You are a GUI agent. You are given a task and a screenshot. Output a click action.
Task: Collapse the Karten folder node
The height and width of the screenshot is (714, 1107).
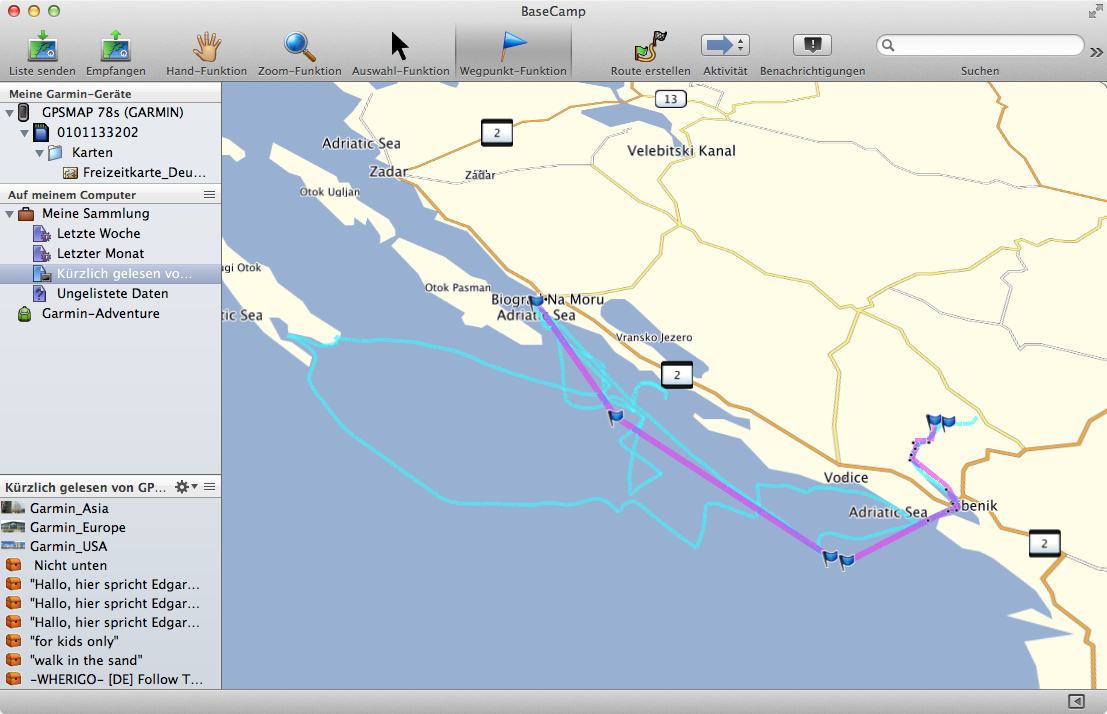40,153
